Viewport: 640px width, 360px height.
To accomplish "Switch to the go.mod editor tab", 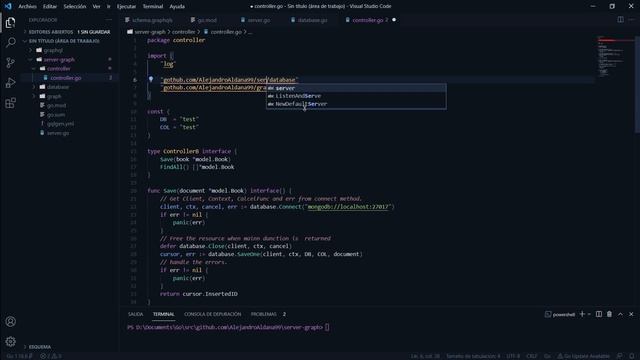I will tap(207, 20).
